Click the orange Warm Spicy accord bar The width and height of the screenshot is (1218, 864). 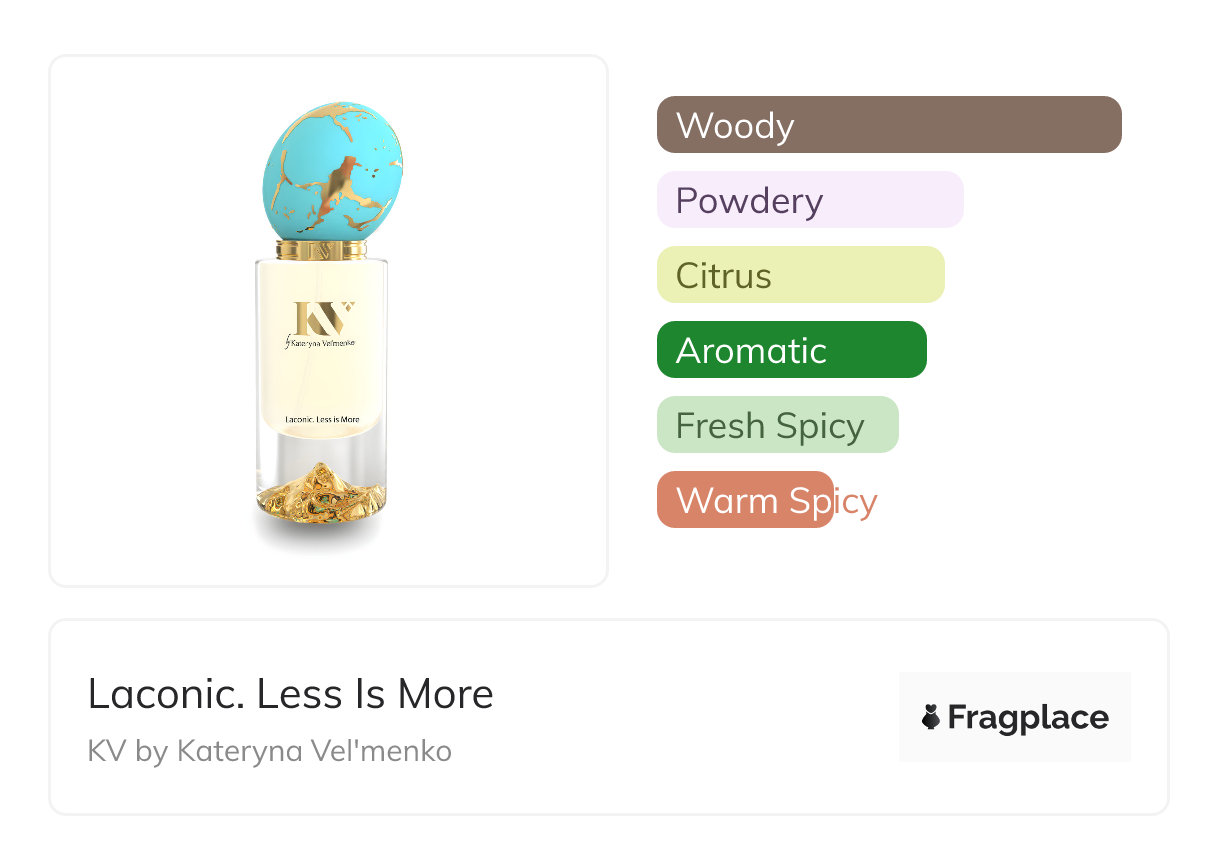point(744,500)
